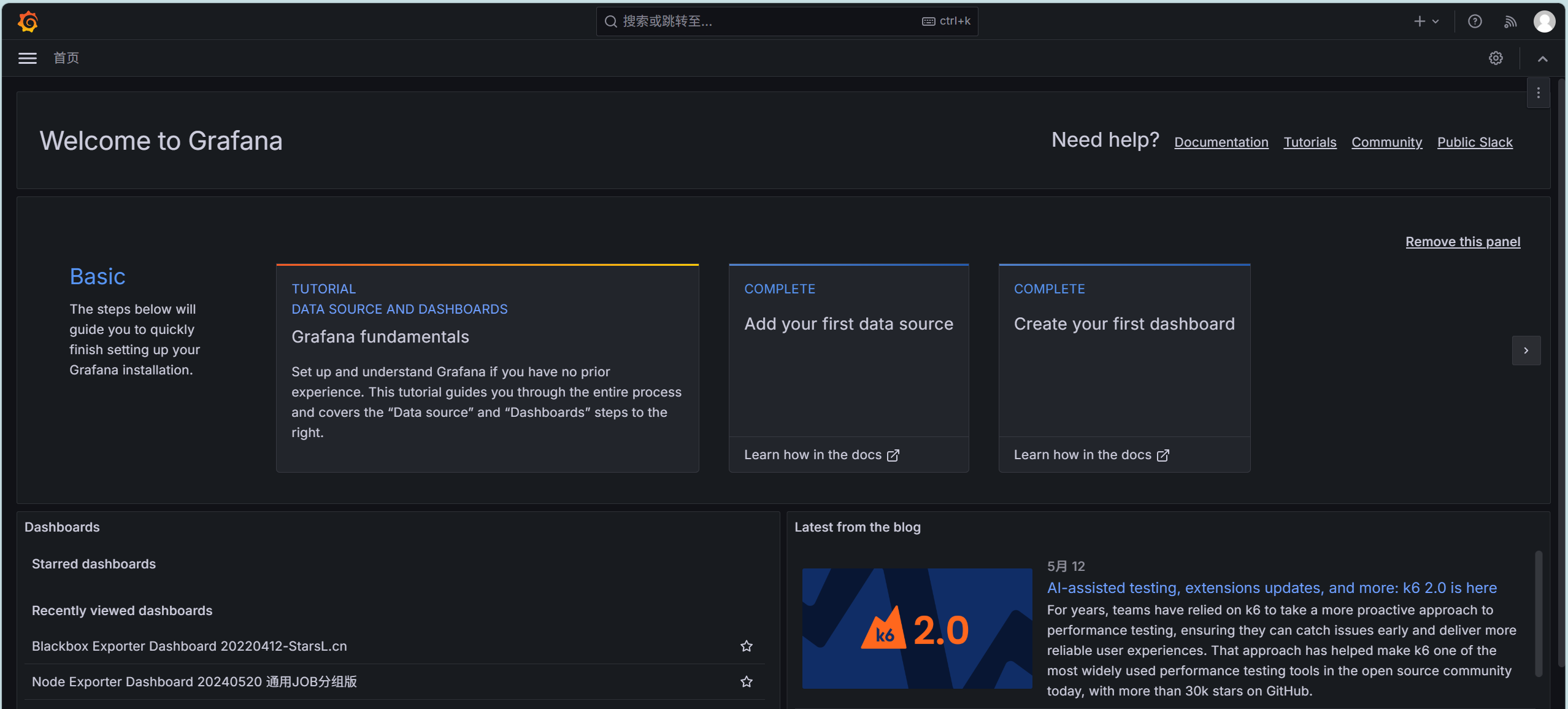The image size is (1568, 709).
Task: Click the Recently viewed dashboards heading
Action: 122,610
